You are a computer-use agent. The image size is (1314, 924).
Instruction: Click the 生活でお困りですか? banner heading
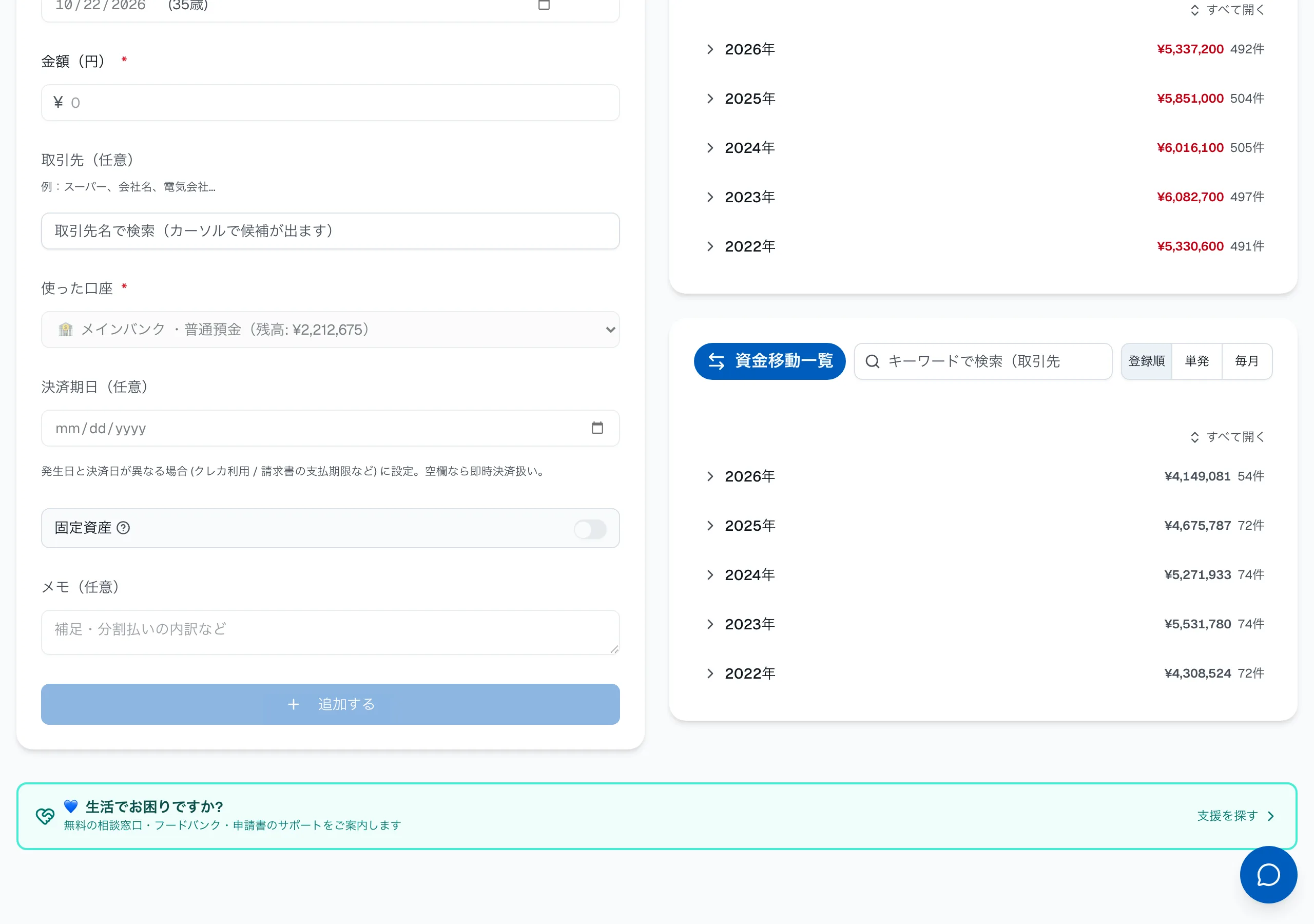pyautogui.click(x=154, y=806)
